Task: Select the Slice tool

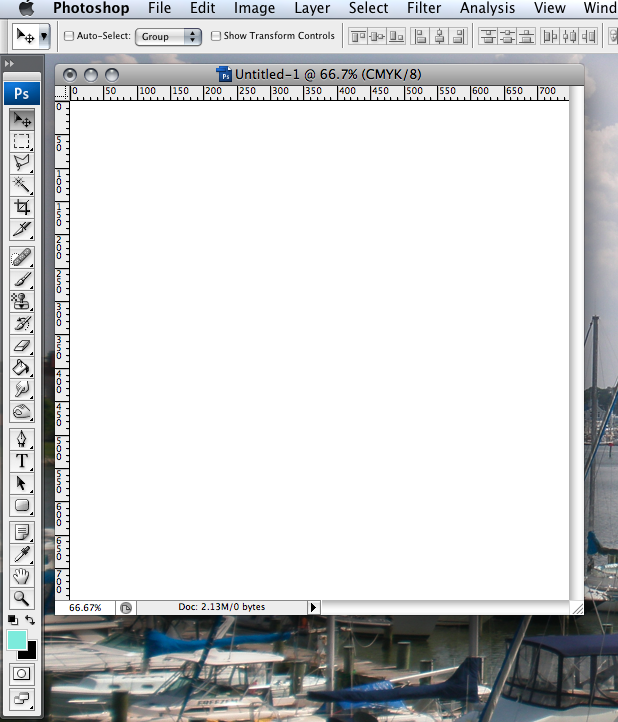Action: tap(22, 229)
